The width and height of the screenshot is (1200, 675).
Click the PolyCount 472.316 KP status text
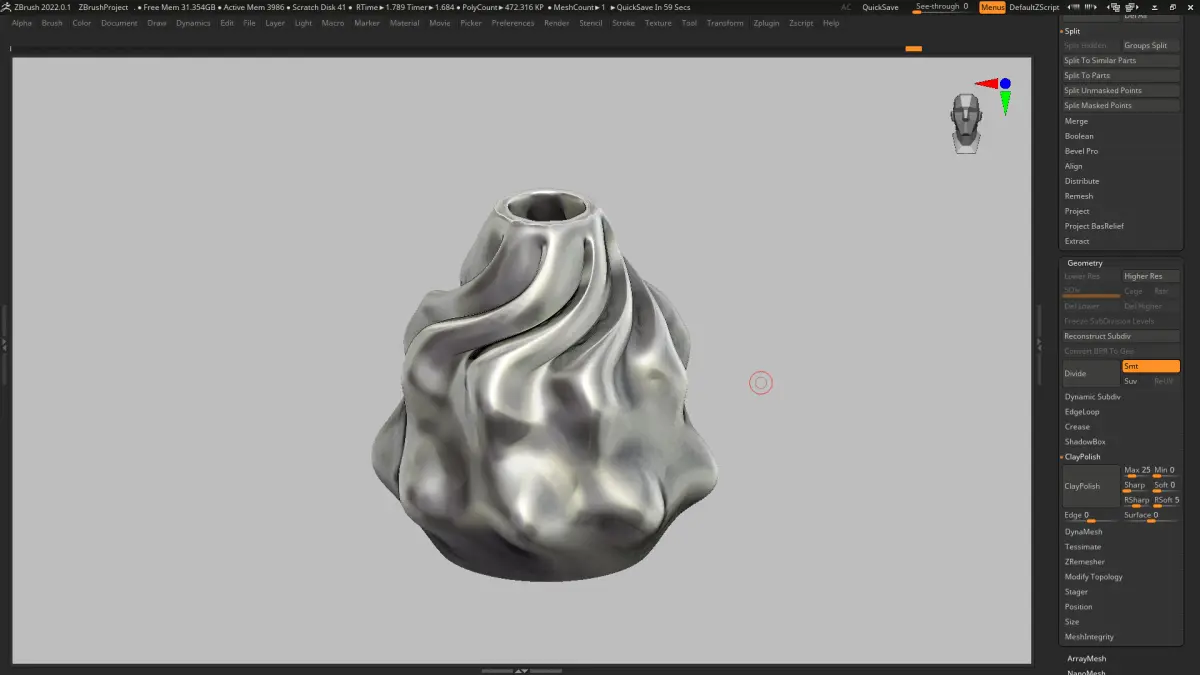(503, 7)
